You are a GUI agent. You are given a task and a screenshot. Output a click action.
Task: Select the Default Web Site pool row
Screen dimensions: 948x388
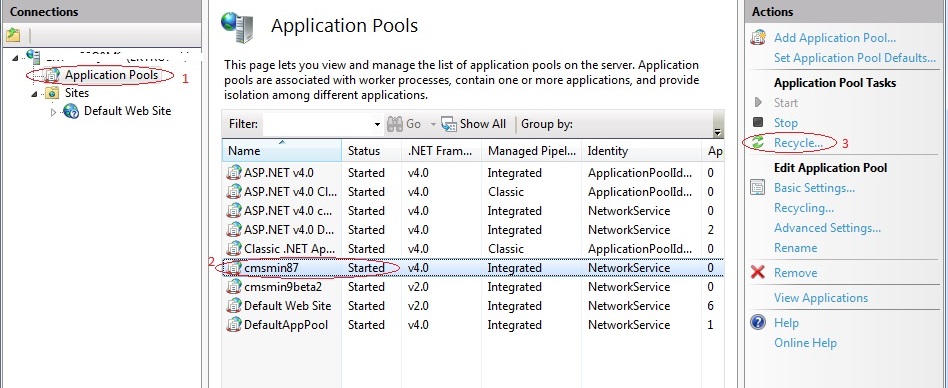pyautogui.click(x=473, y=306)
